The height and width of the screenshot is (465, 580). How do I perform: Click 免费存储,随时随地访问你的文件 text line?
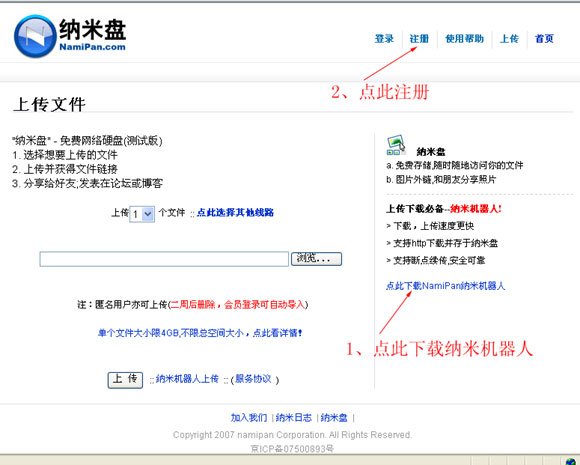[x=459, y=165]
